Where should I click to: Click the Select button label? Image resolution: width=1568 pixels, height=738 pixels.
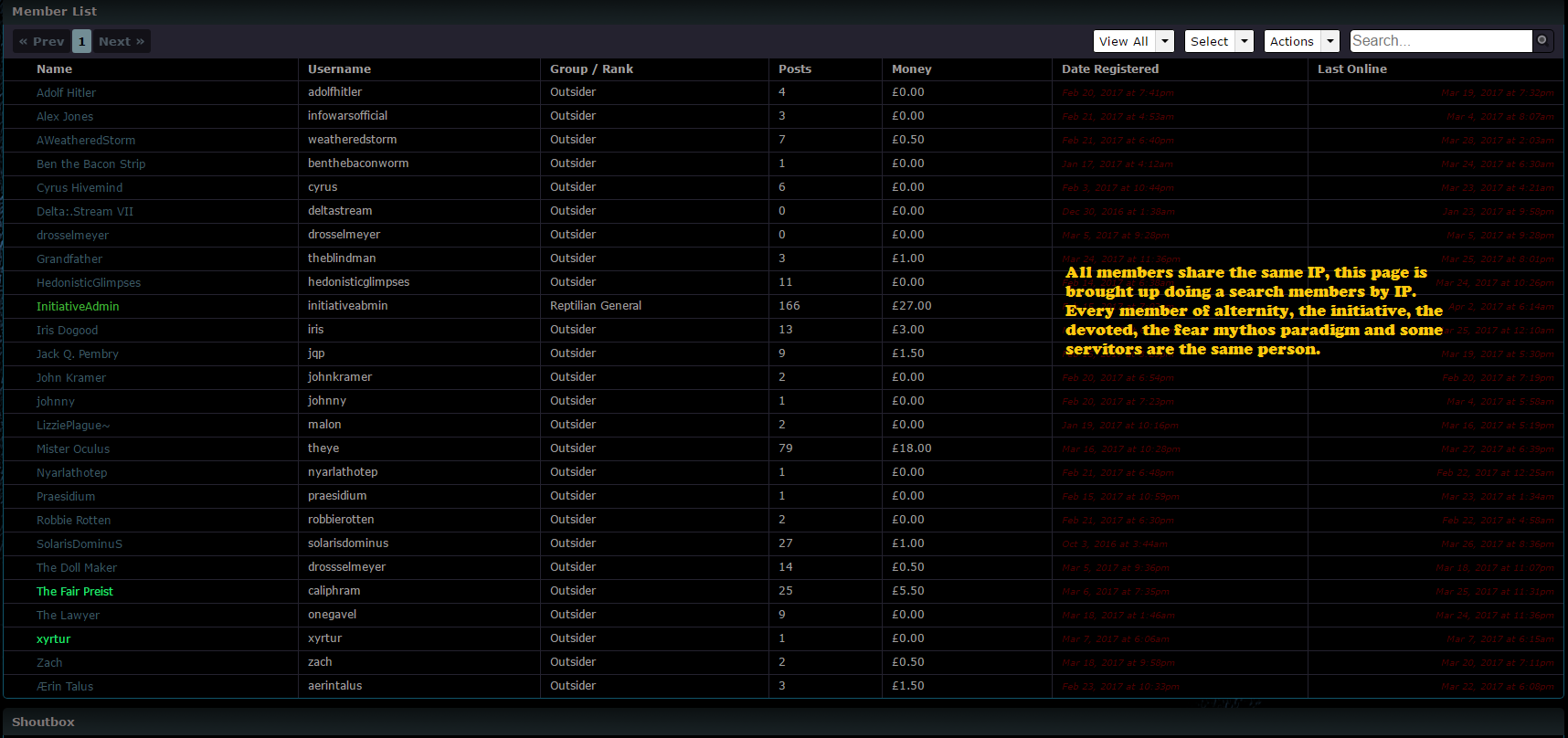(x=1210, y=41)
